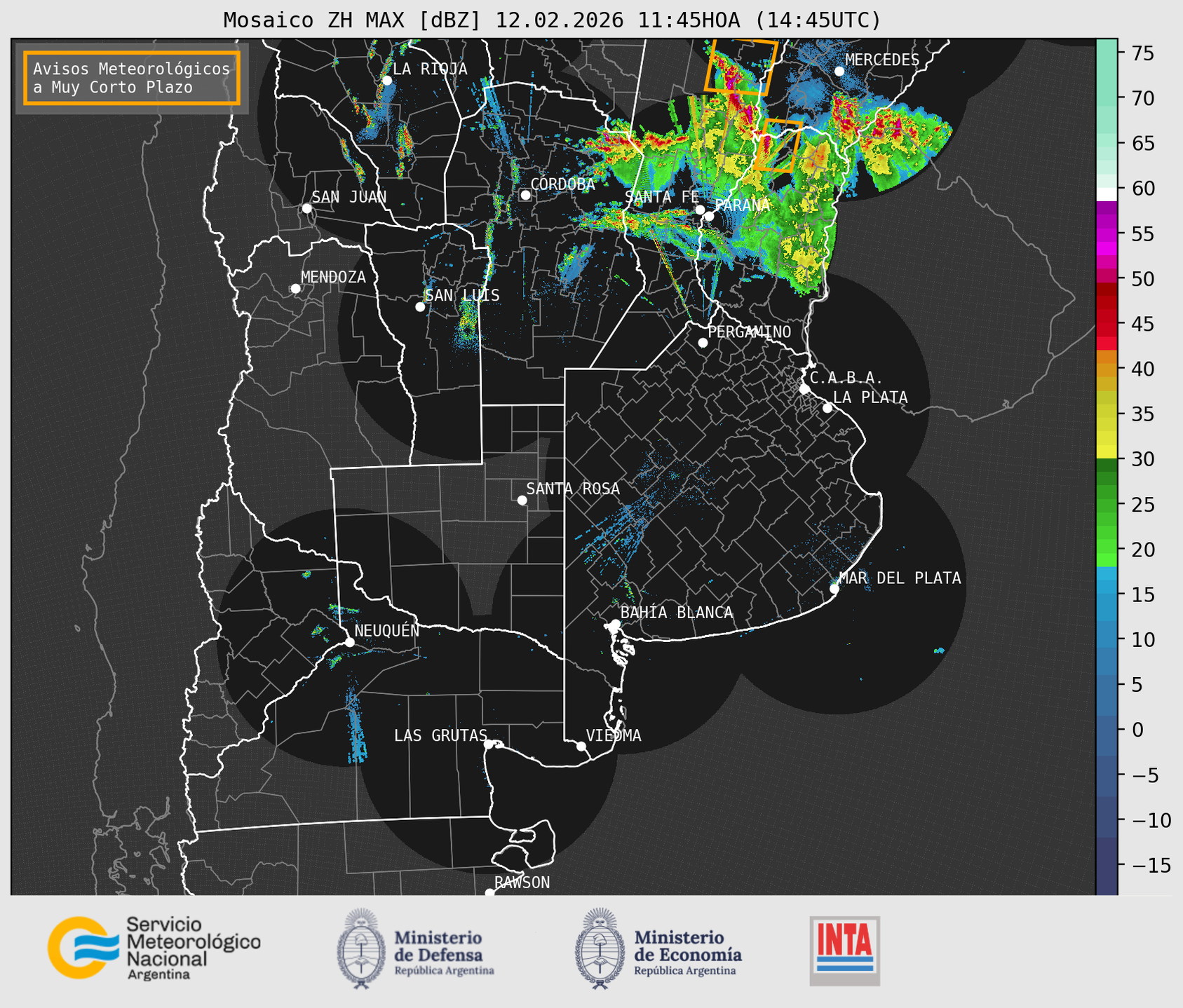Screen dimensions: 1183x1008
Task: Click the BAHÍA BLANCA city label
Action: click(677, 613)
